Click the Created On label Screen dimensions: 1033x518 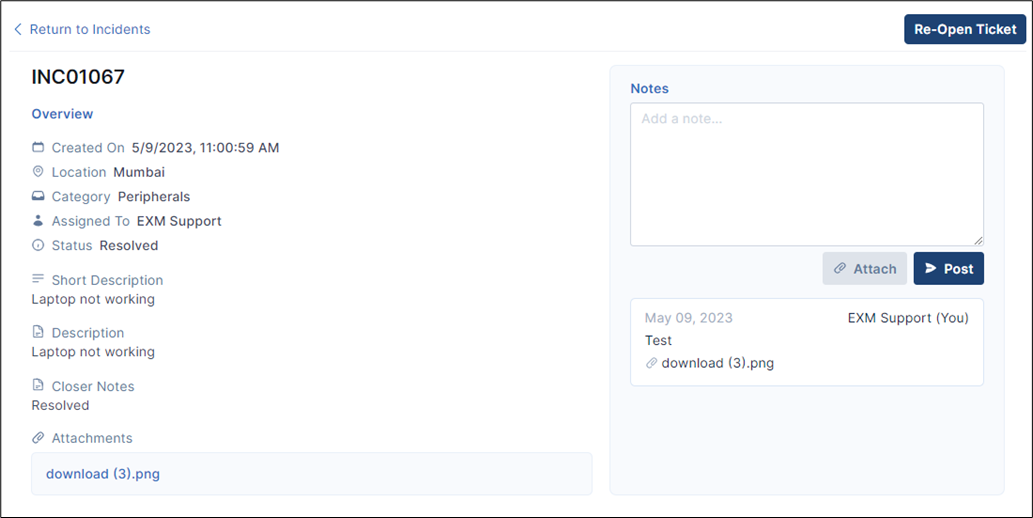[x=88, y=148]
